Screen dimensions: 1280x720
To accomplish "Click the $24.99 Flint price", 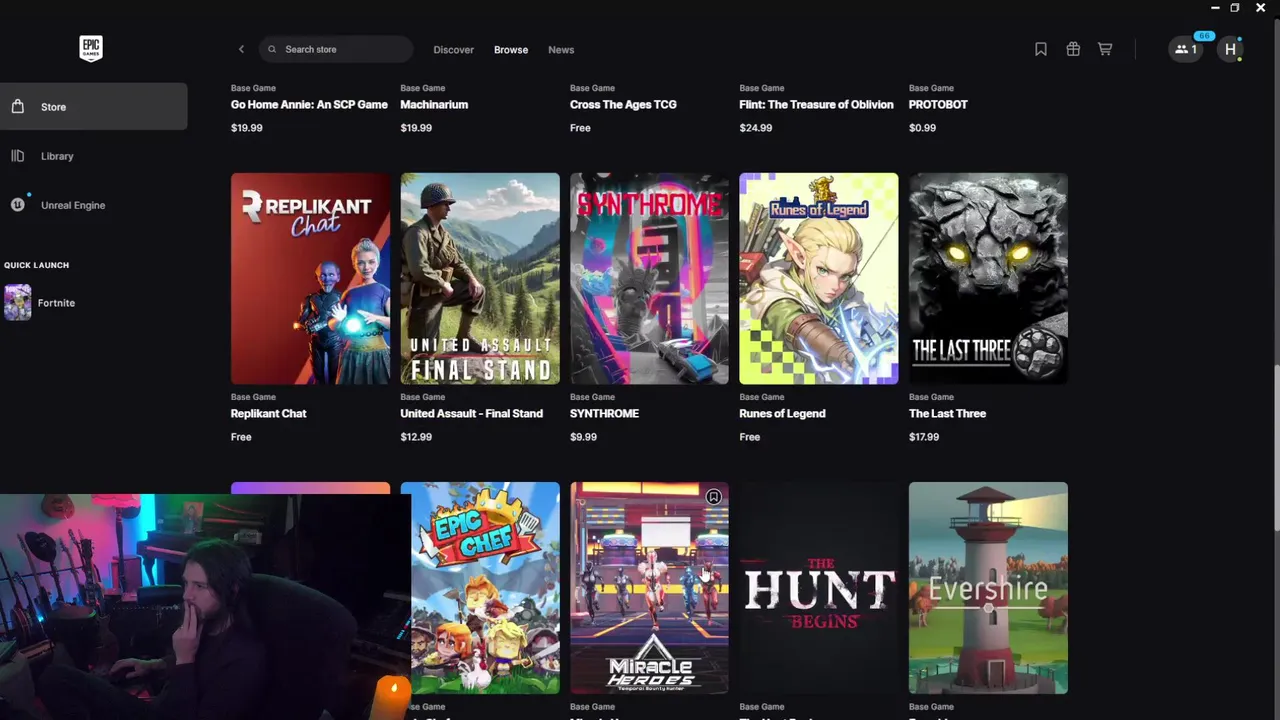I will [x=755, y=128].
